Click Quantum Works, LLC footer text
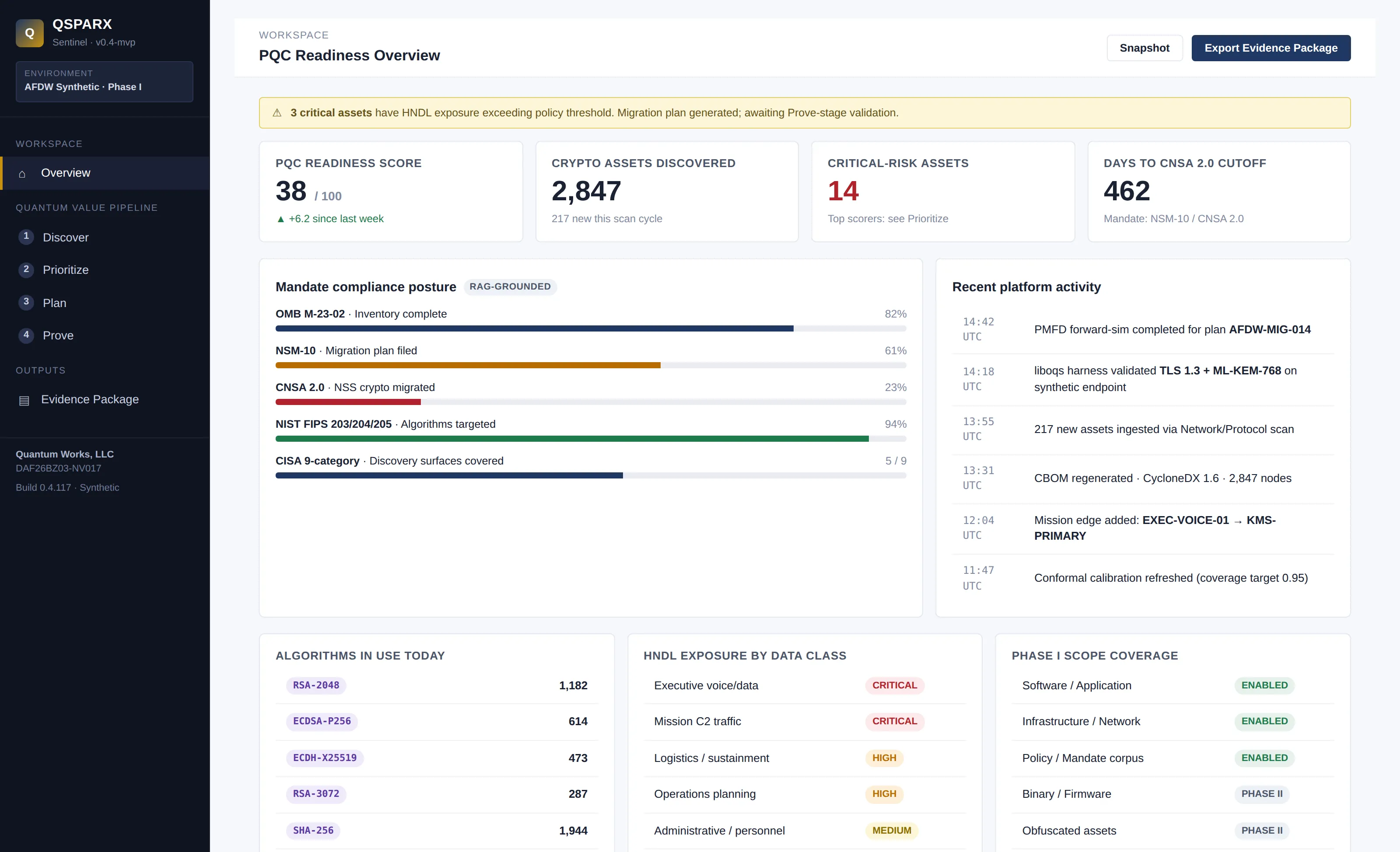The height and width of the screenshot is (852, 1400). [65, 454]
